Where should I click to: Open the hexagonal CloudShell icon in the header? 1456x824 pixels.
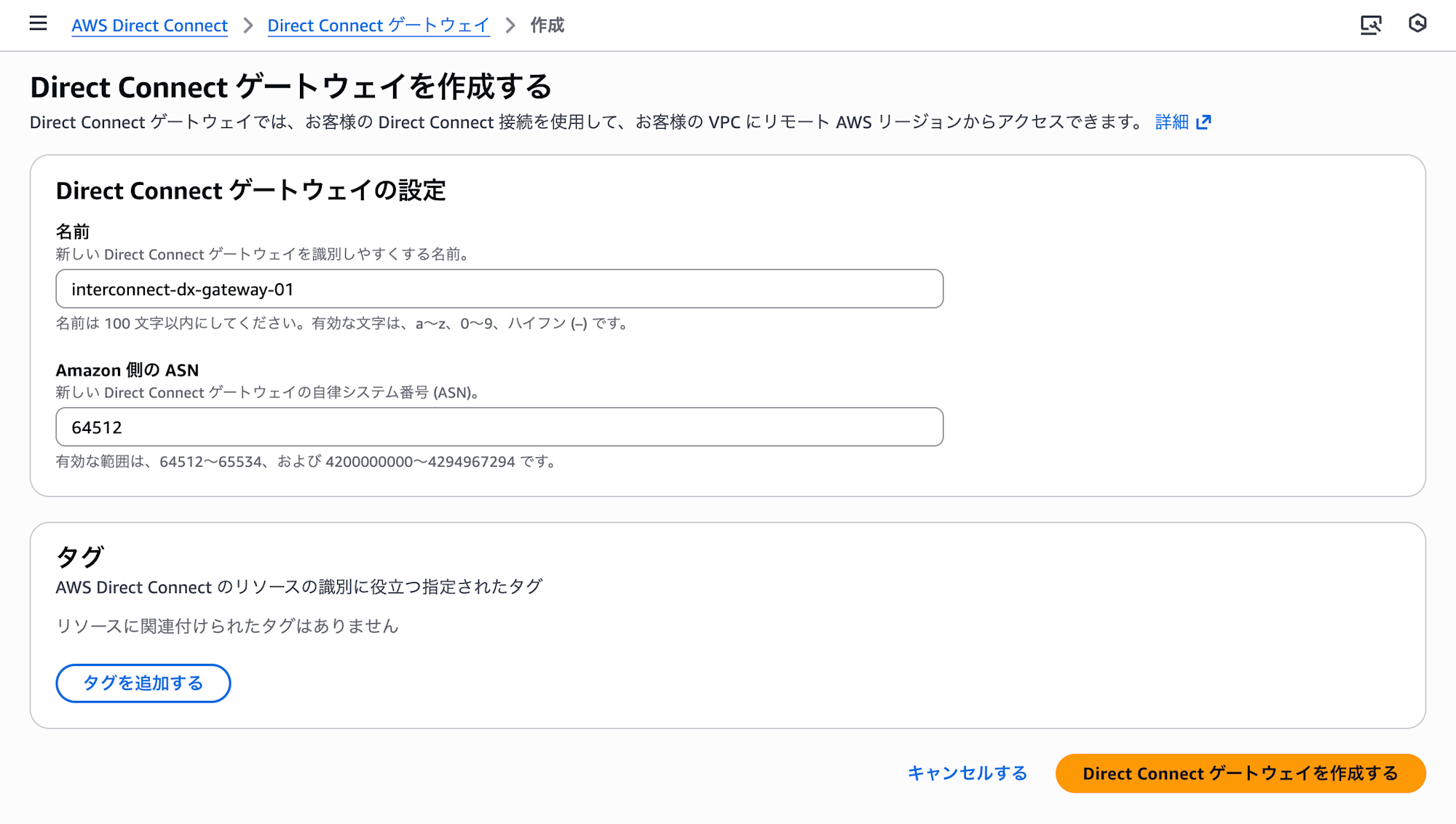click(1419, 24)
